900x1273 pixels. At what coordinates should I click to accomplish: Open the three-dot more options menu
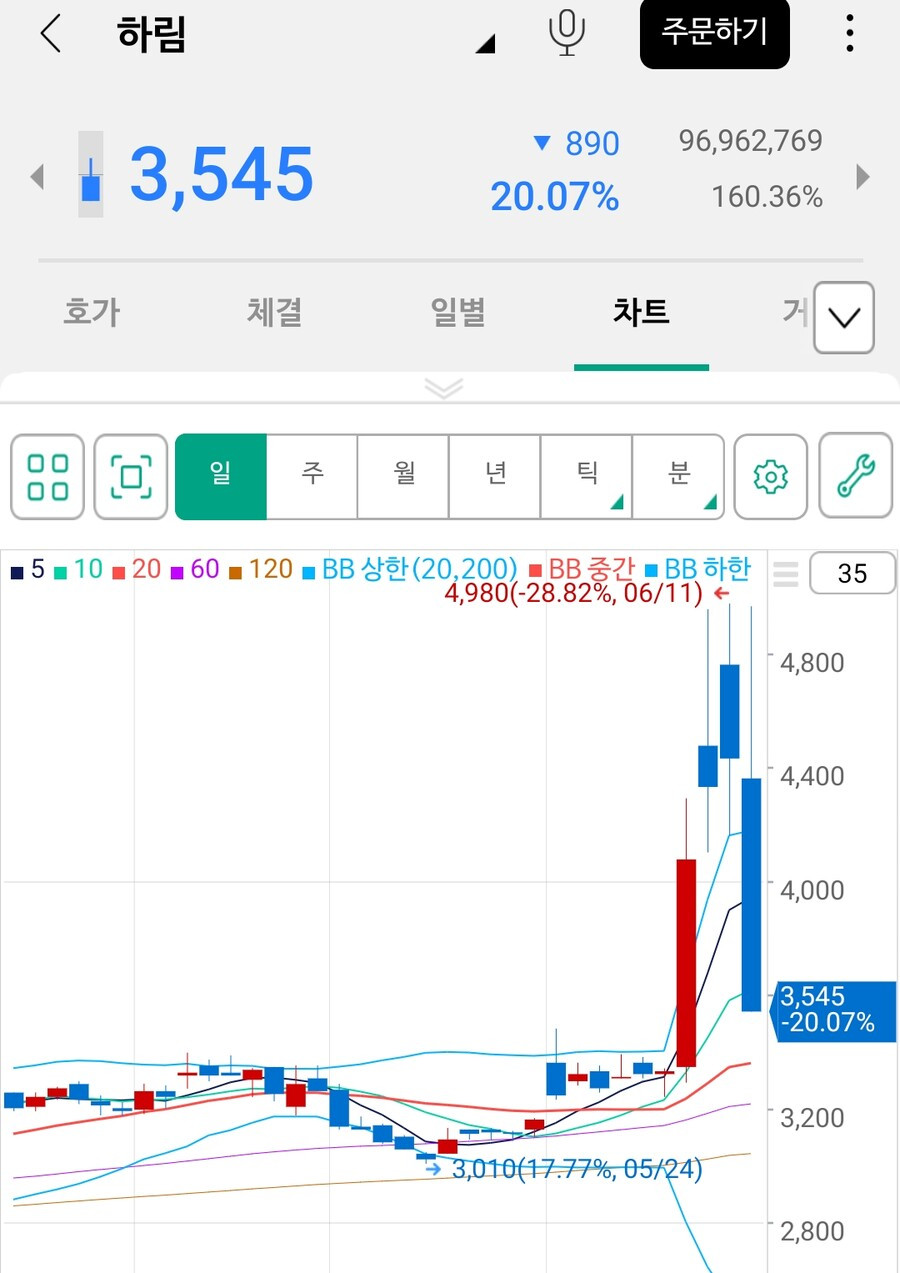pyautogui.click(x=849, y=33)
